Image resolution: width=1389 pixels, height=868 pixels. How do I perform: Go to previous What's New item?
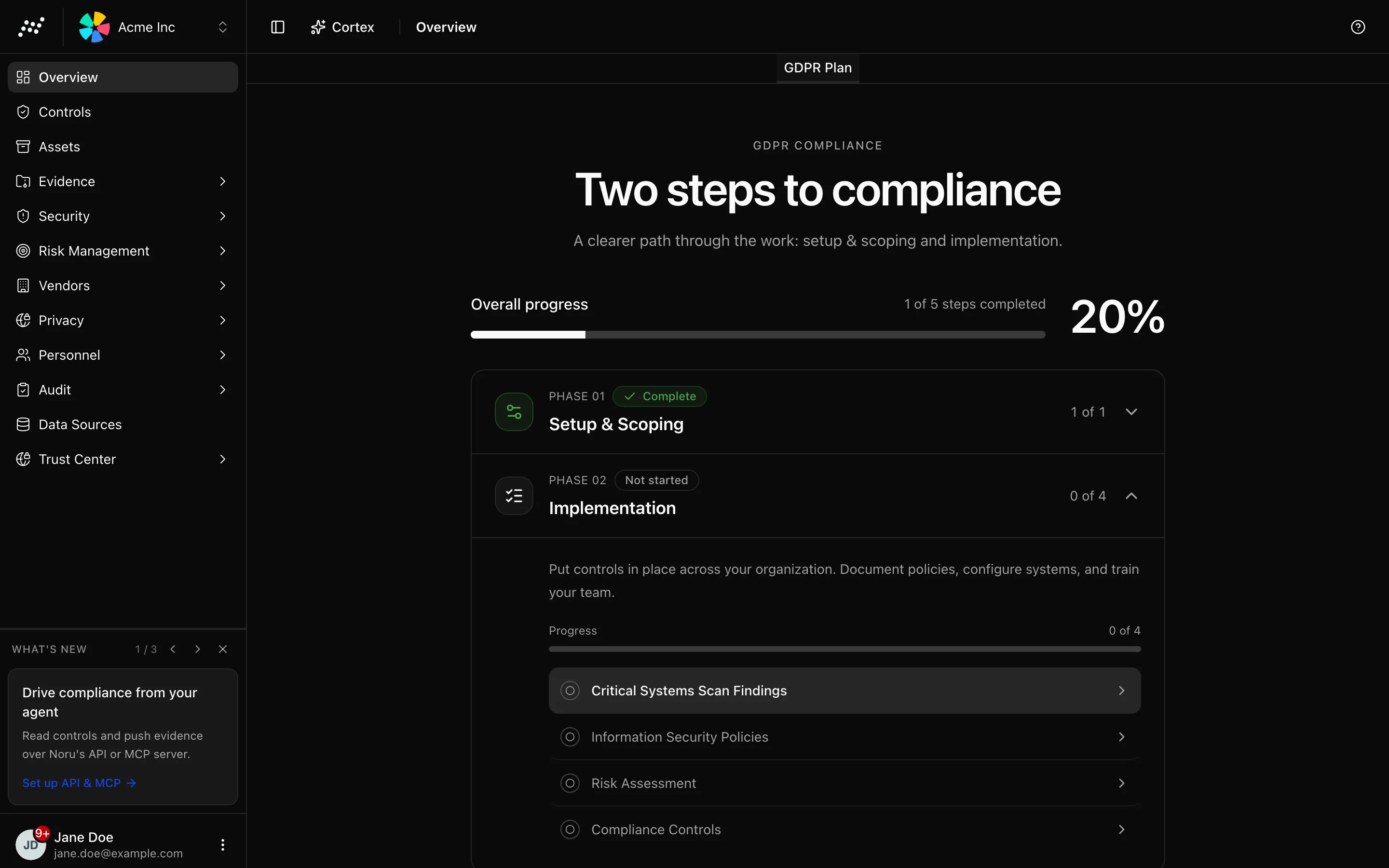click(x=173, y=649)
